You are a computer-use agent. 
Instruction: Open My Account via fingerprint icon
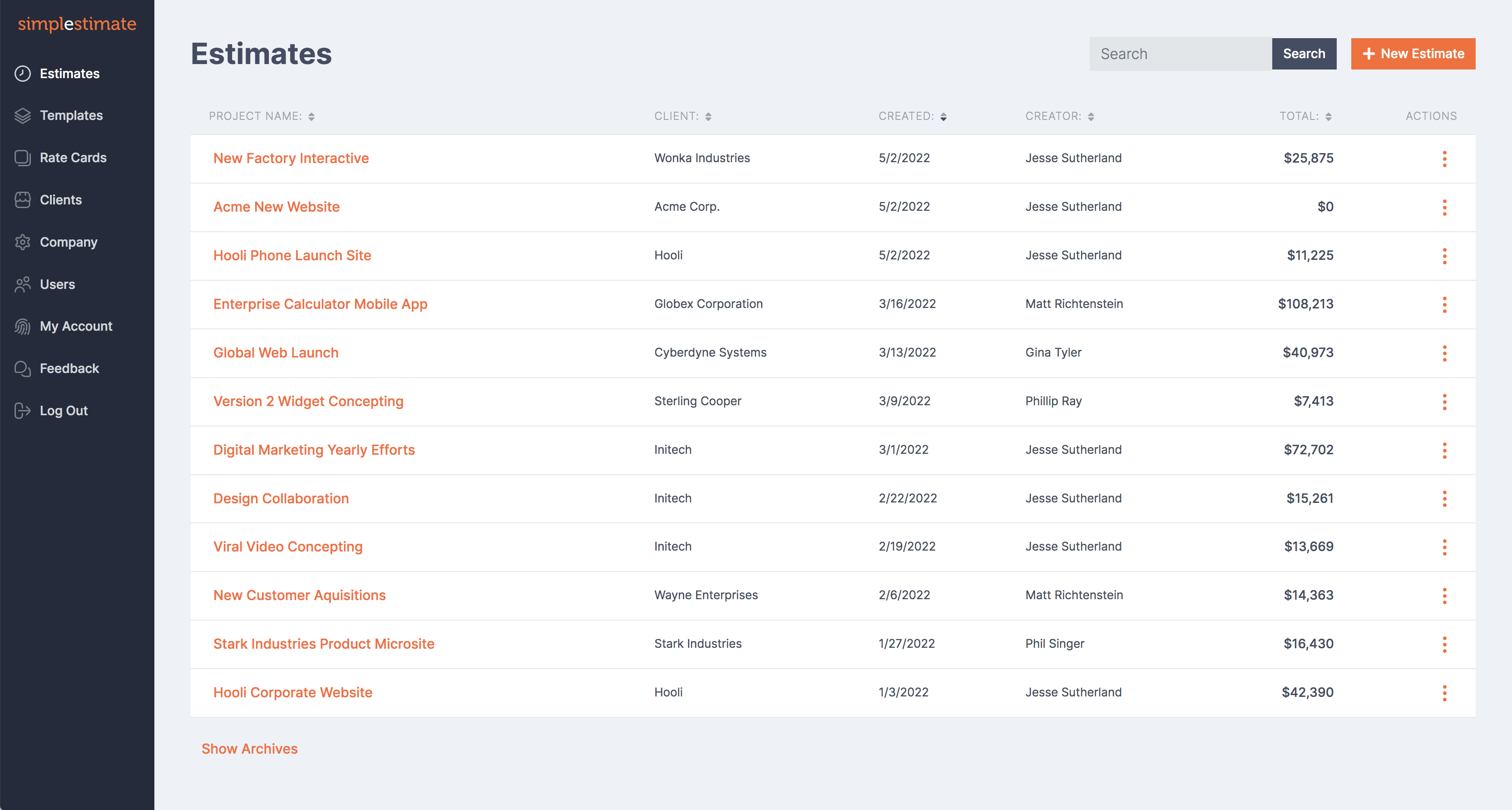(22, 326)
